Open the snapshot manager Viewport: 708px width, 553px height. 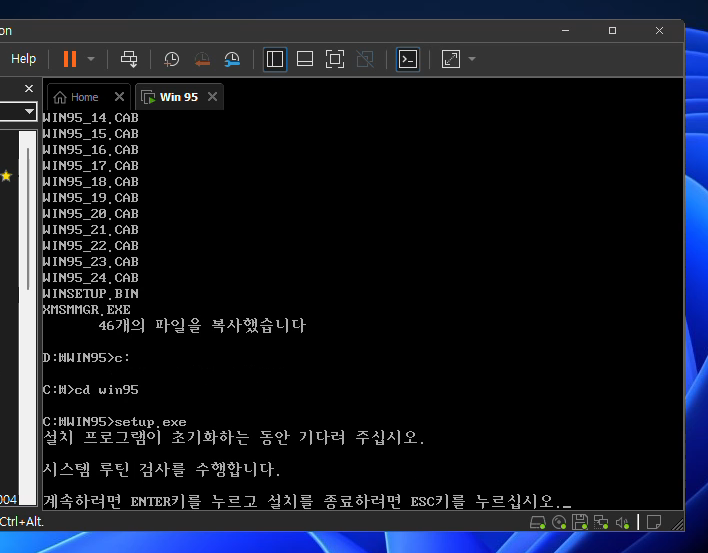(x=232, y=59)
